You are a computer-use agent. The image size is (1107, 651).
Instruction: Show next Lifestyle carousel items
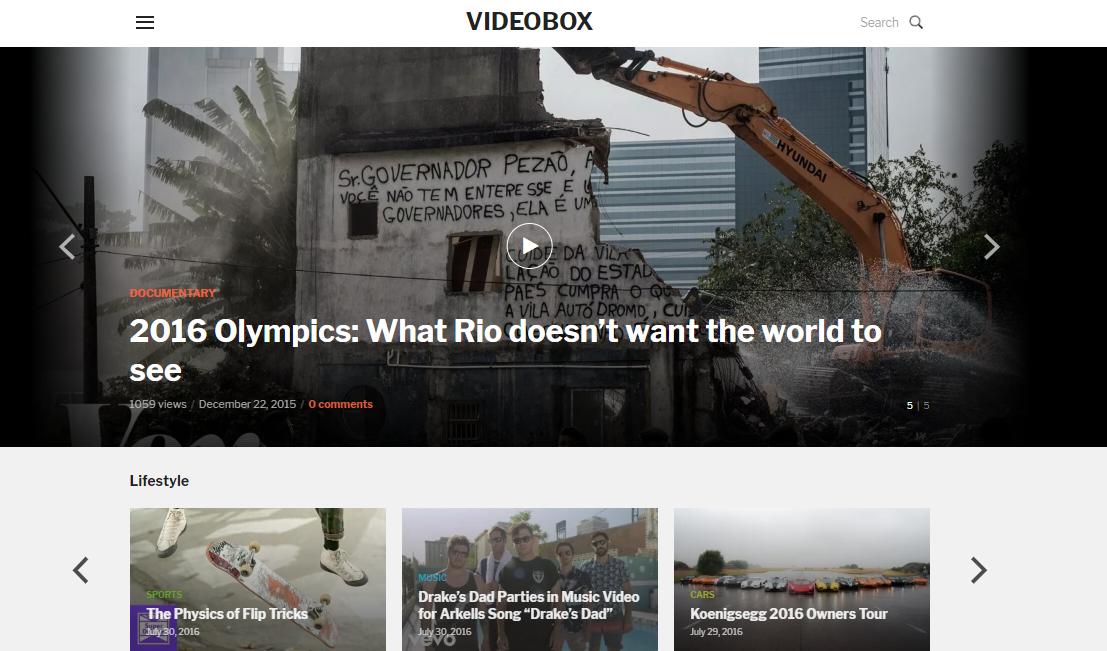[979, 570]
